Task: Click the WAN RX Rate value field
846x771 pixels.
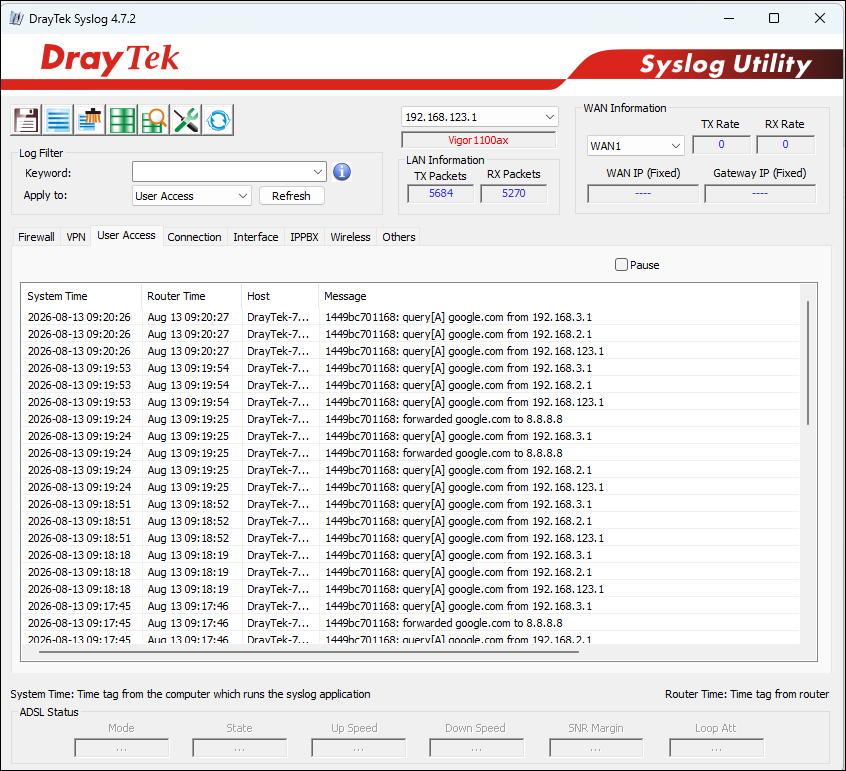Action: (x=786, y=145)
